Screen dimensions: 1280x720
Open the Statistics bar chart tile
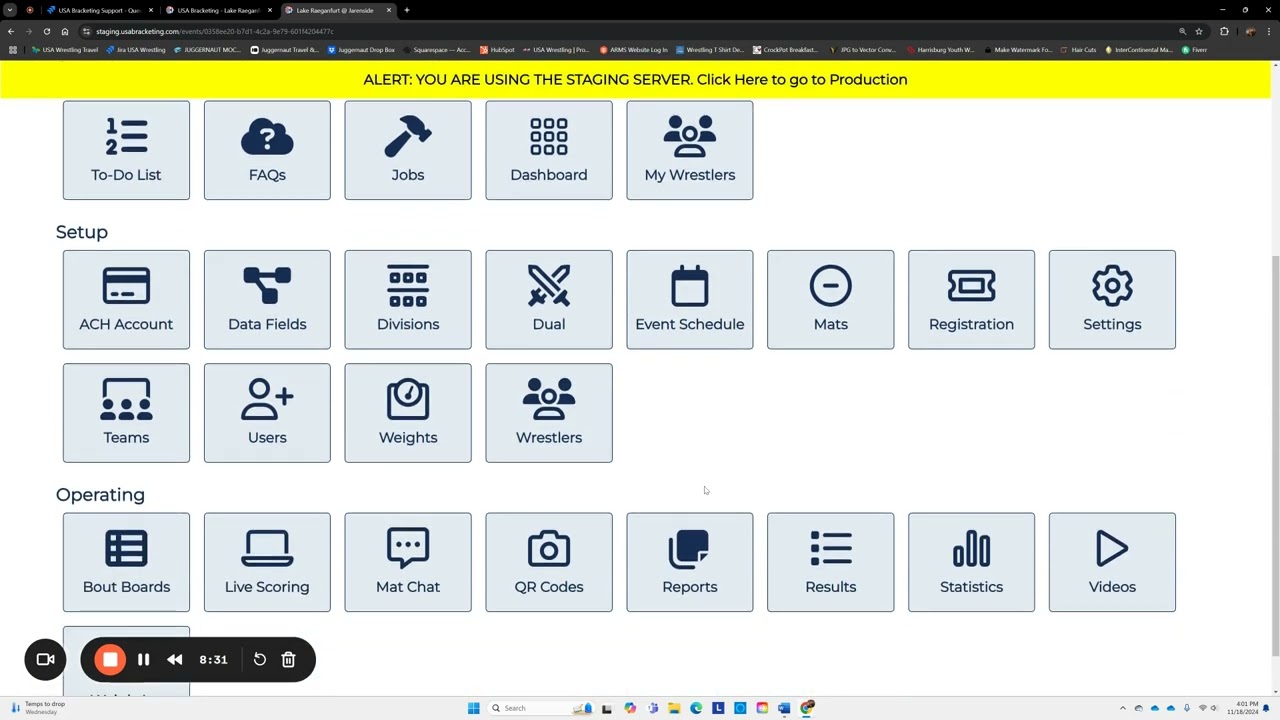tap(972, 562)
